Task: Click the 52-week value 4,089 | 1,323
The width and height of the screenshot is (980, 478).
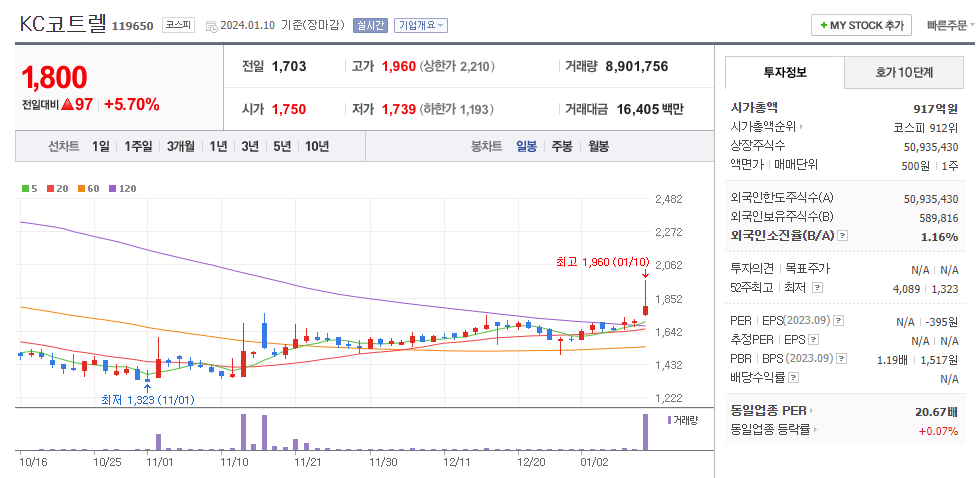Action: click(926, 289)
